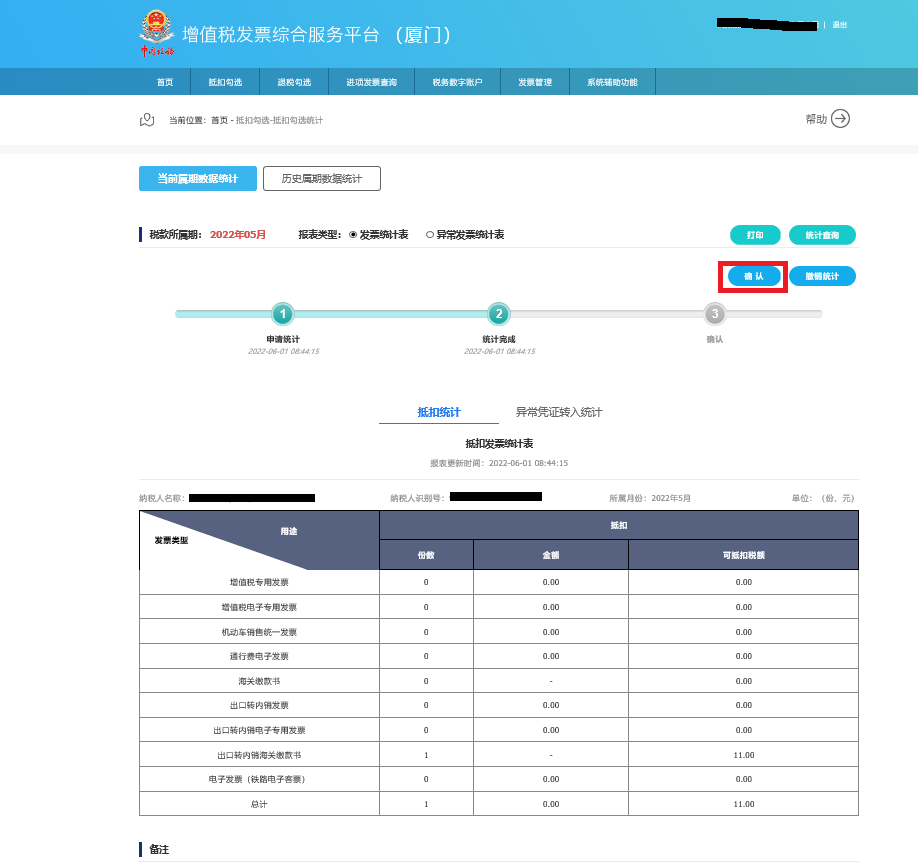Screen dimensions: 918x867
Task: Click step 1 申请统计 circle
Action: [283, 314]
